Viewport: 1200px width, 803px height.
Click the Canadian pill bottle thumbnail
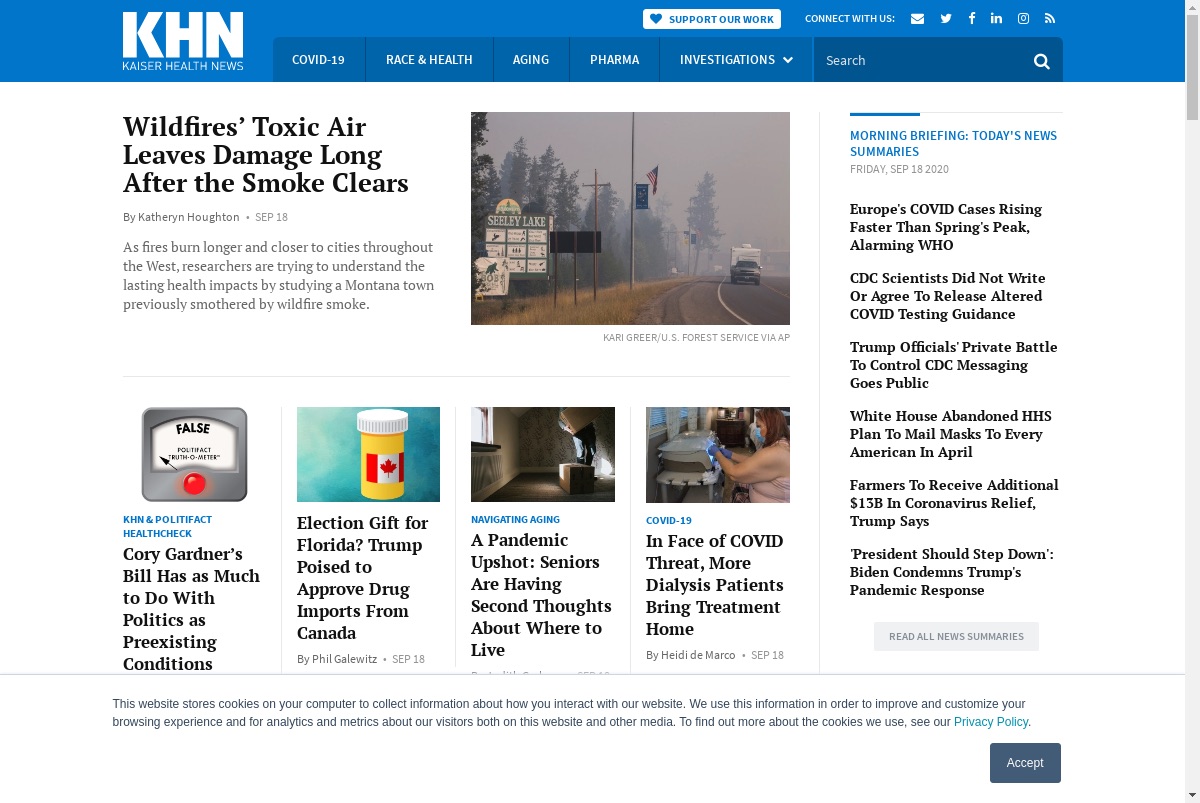[368, 454]
